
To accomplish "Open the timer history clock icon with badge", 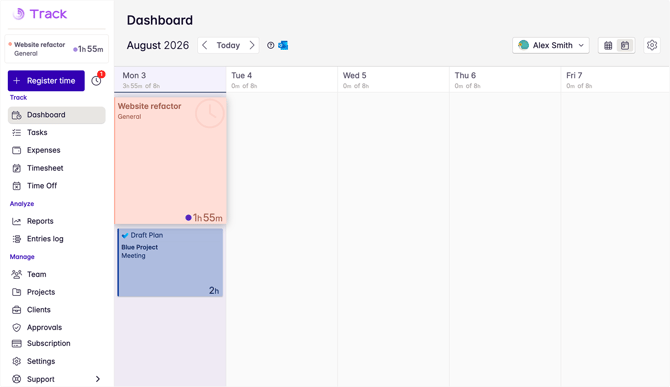I will [x=97, y=81].
